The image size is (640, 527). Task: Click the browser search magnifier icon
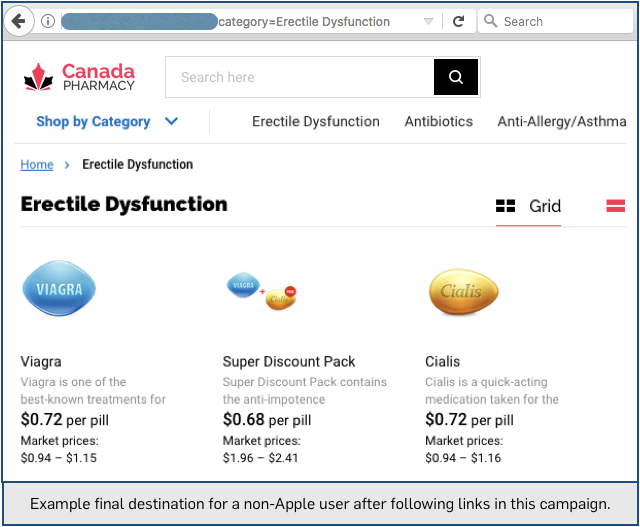(x=490, y=21)
